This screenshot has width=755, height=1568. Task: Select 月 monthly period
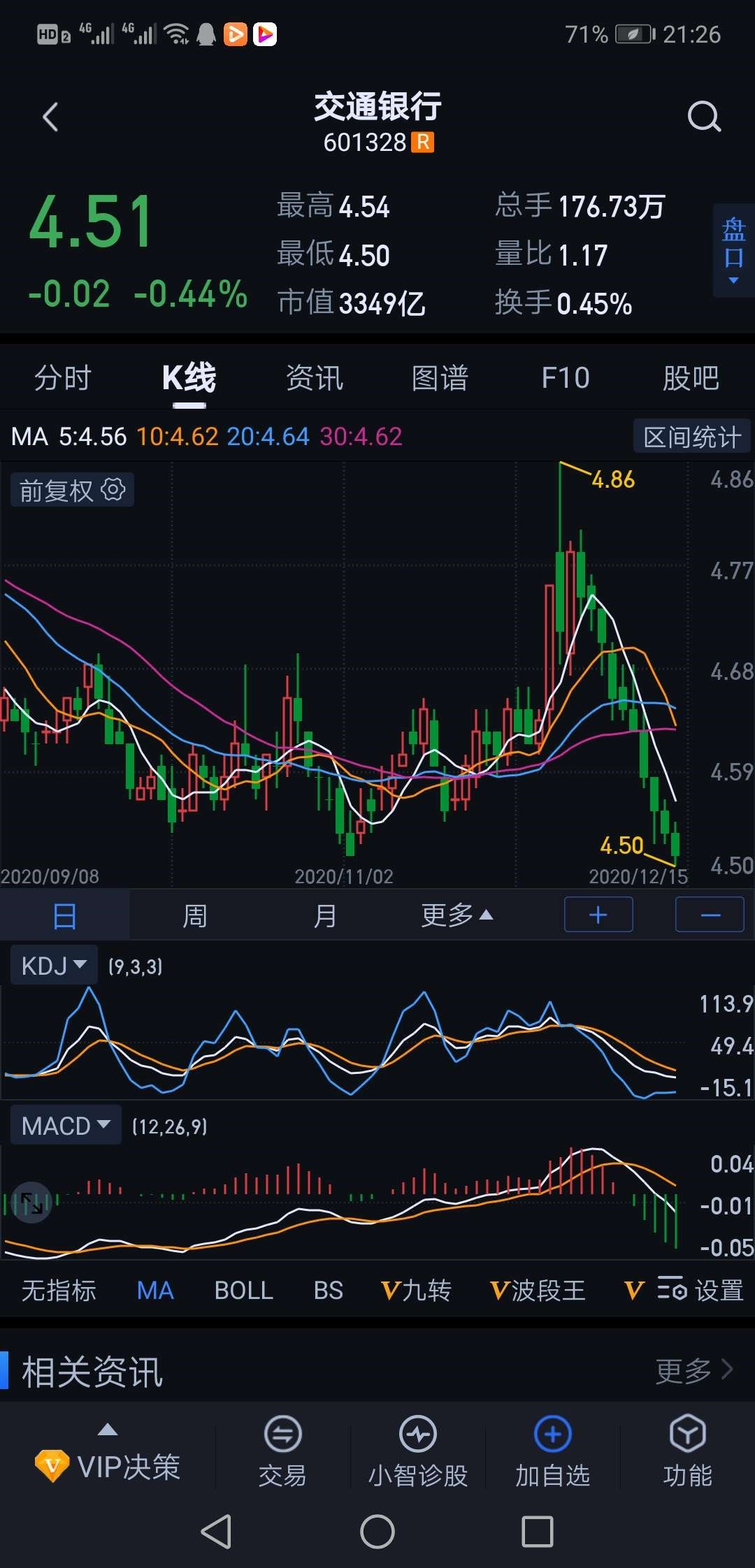(x=324, y=915)
